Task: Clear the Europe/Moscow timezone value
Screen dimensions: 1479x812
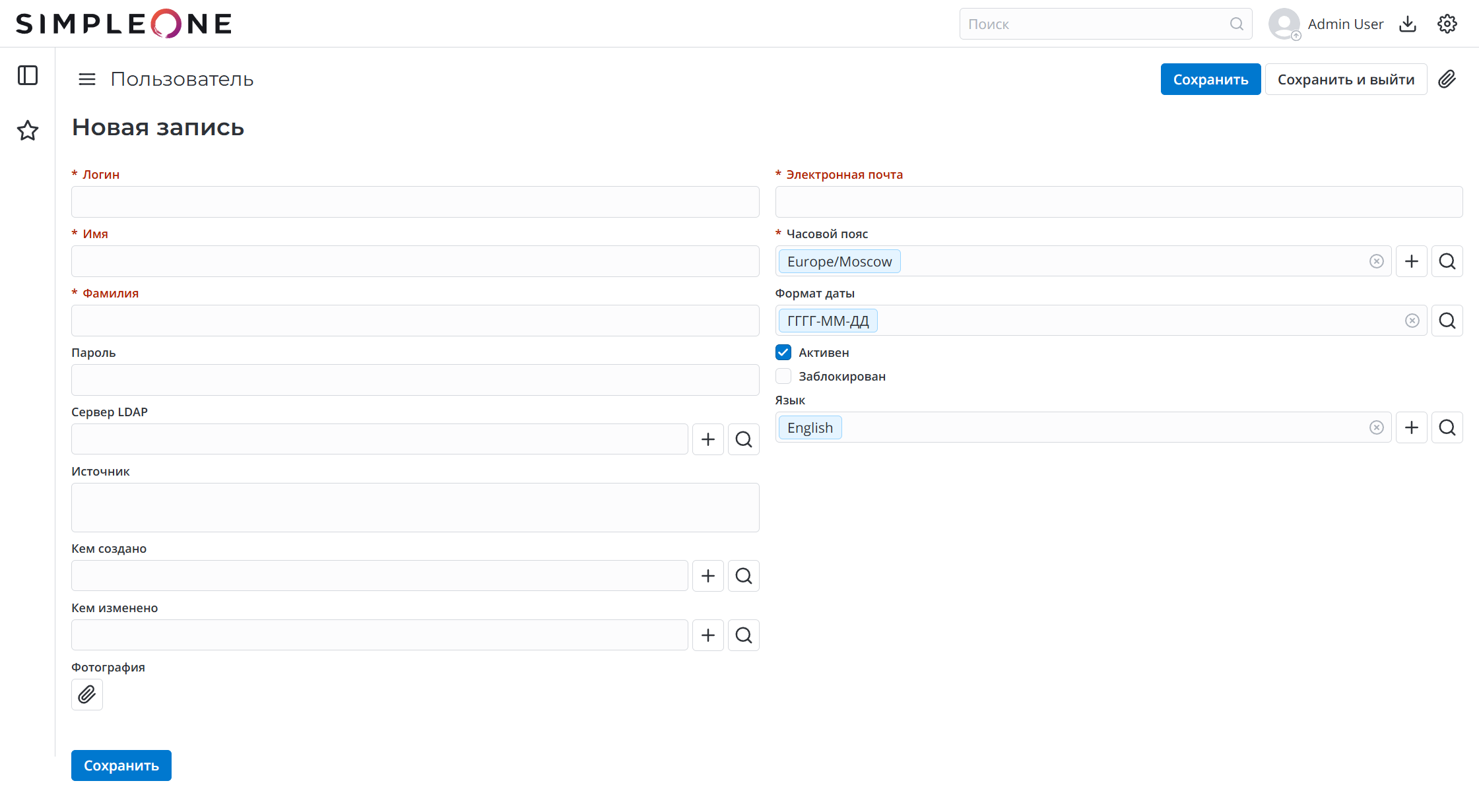Action: point(1376,261)
